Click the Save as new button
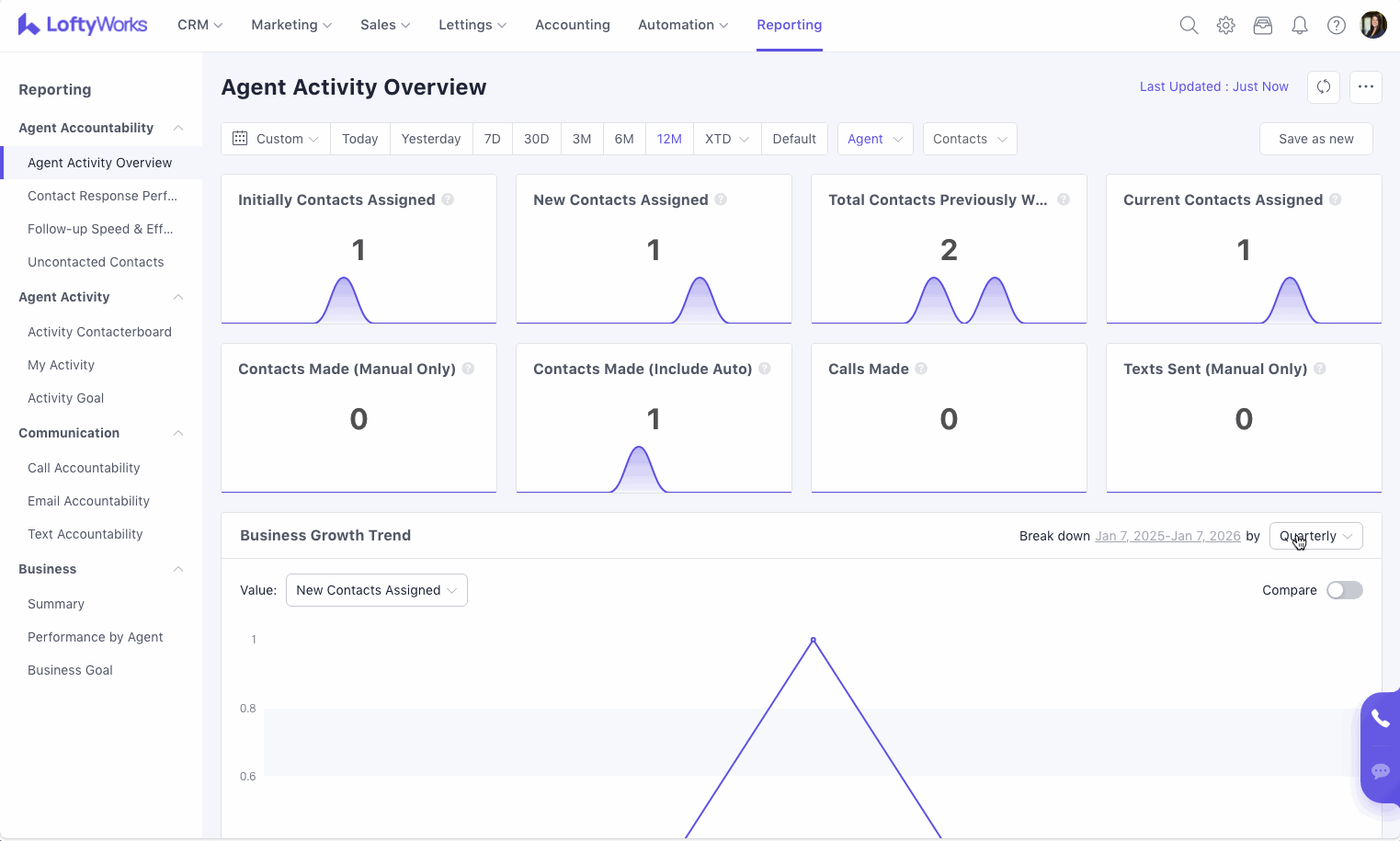The image size is (1400, 841). click(x=1315, y=139)
